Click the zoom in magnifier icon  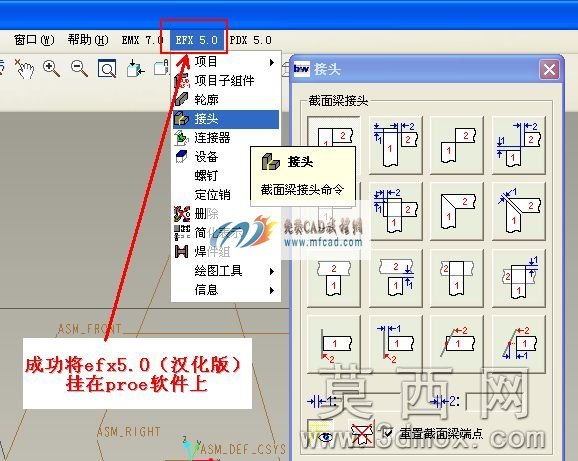[x=51, y=69]
